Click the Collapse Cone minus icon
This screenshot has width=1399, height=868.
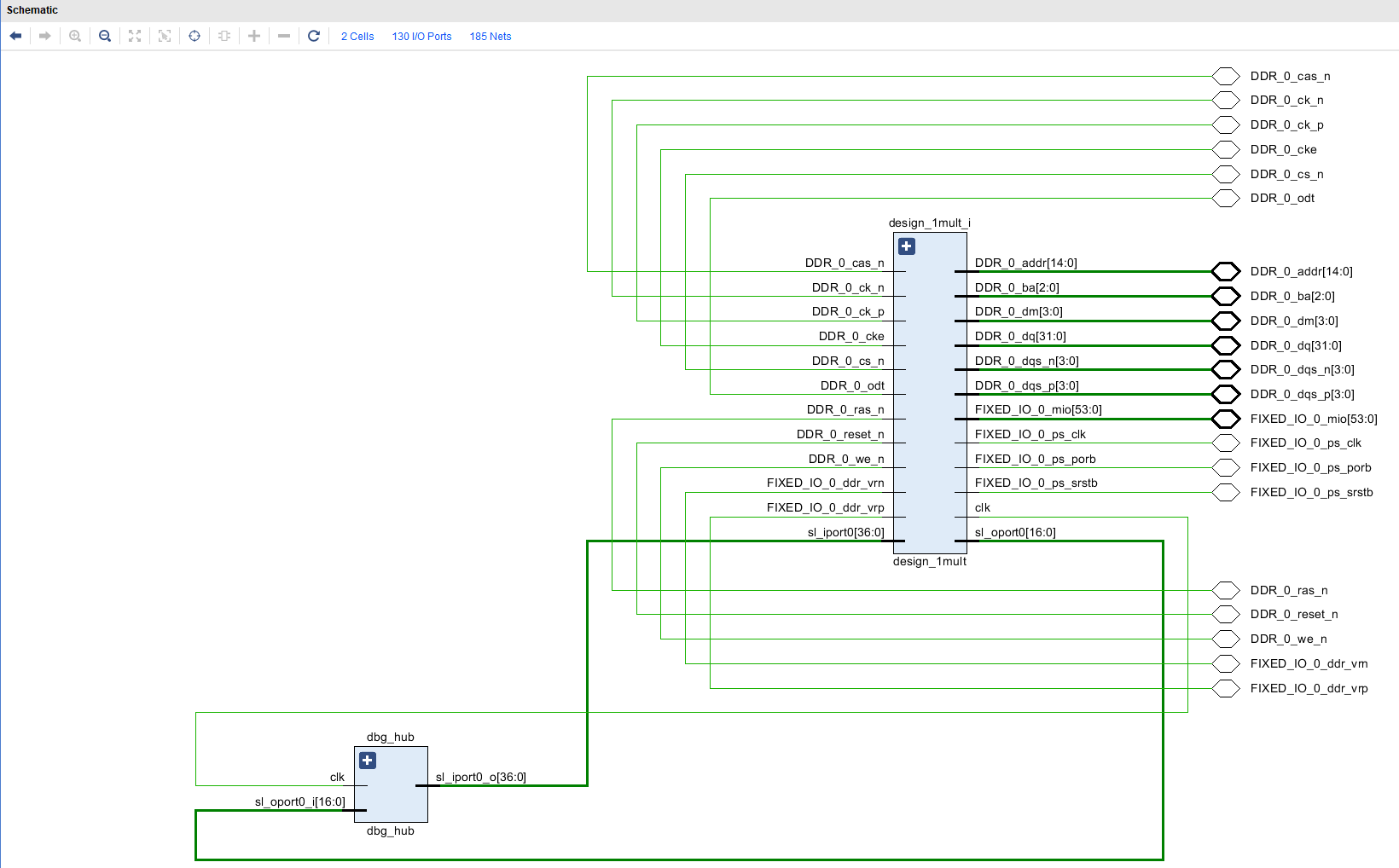(283, 36)
